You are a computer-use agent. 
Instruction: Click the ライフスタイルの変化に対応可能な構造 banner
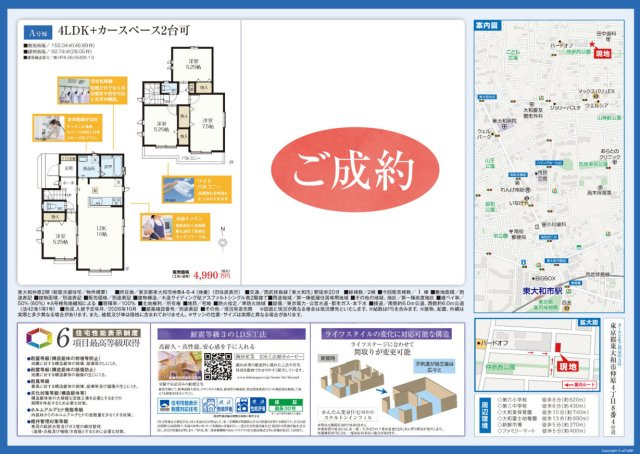386,334
